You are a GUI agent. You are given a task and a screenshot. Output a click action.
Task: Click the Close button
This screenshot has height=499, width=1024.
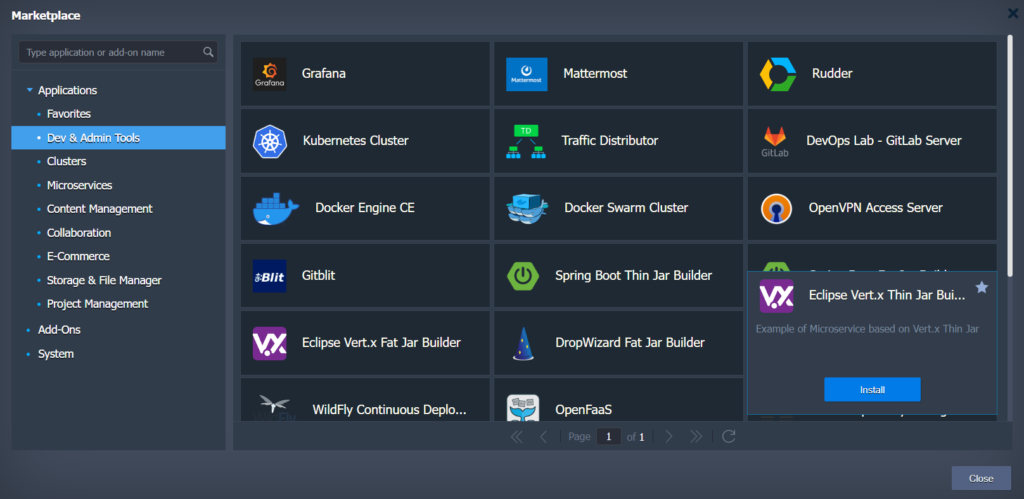pos(981,478)
